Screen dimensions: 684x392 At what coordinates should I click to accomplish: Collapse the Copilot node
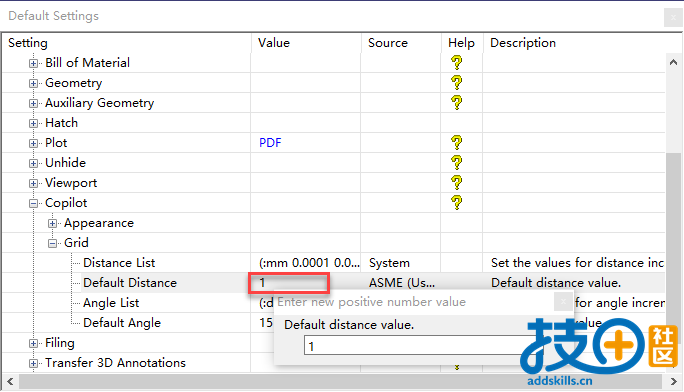(33, 204)
